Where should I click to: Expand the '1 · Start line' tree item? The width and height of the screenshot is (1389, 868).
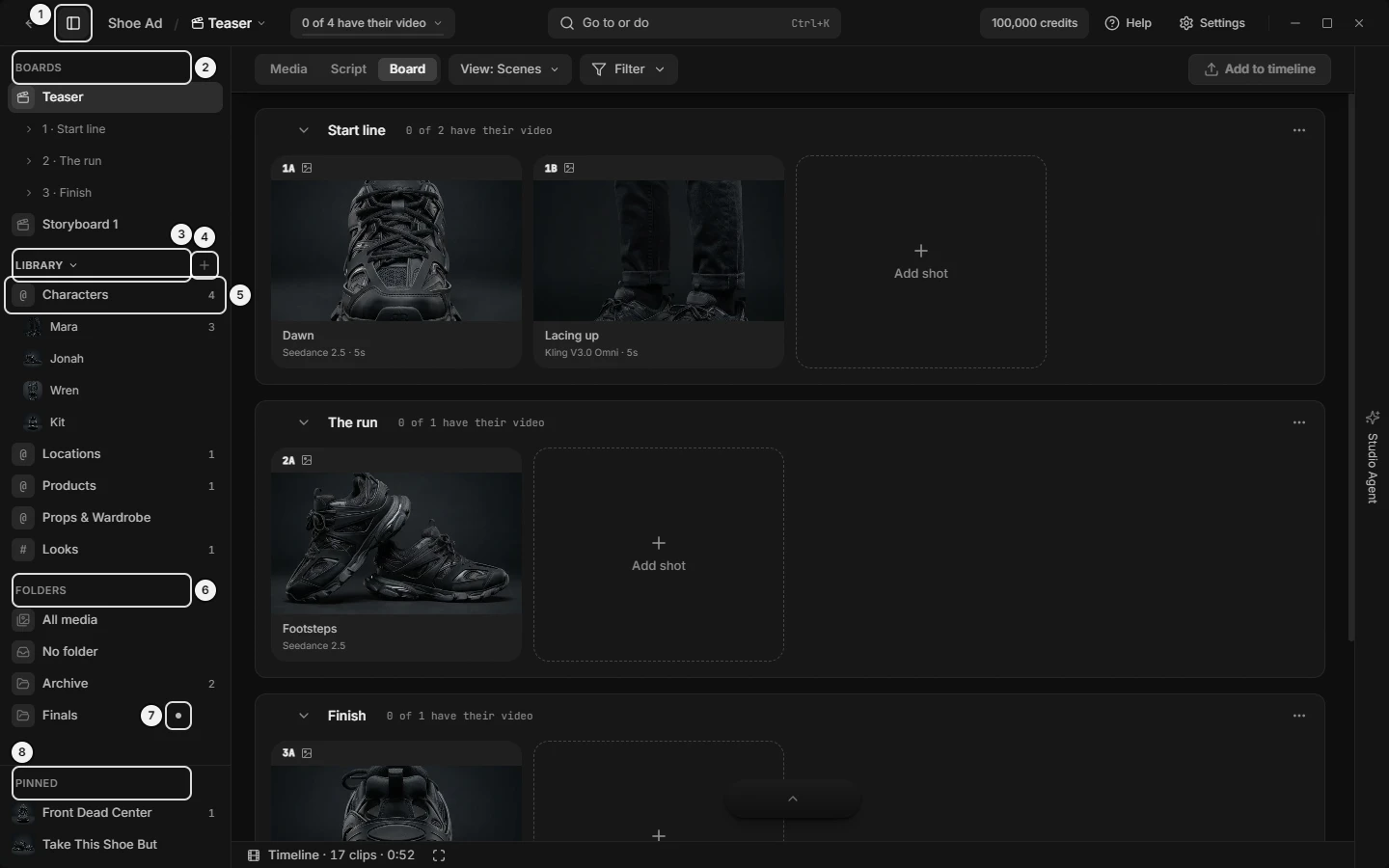point(29,129)
